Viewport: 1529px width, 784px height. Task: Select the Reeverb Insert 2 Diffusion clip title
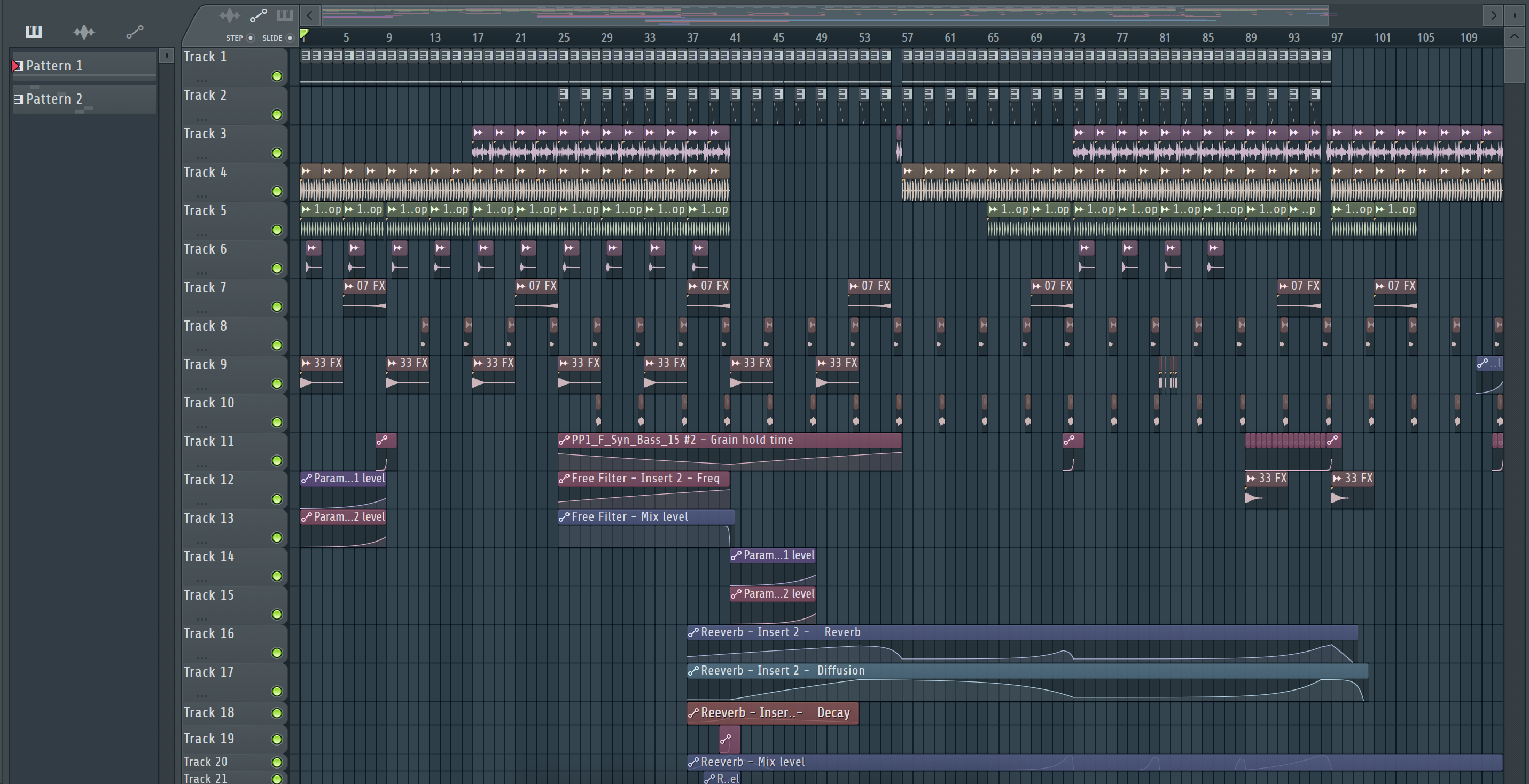[782, 671]
